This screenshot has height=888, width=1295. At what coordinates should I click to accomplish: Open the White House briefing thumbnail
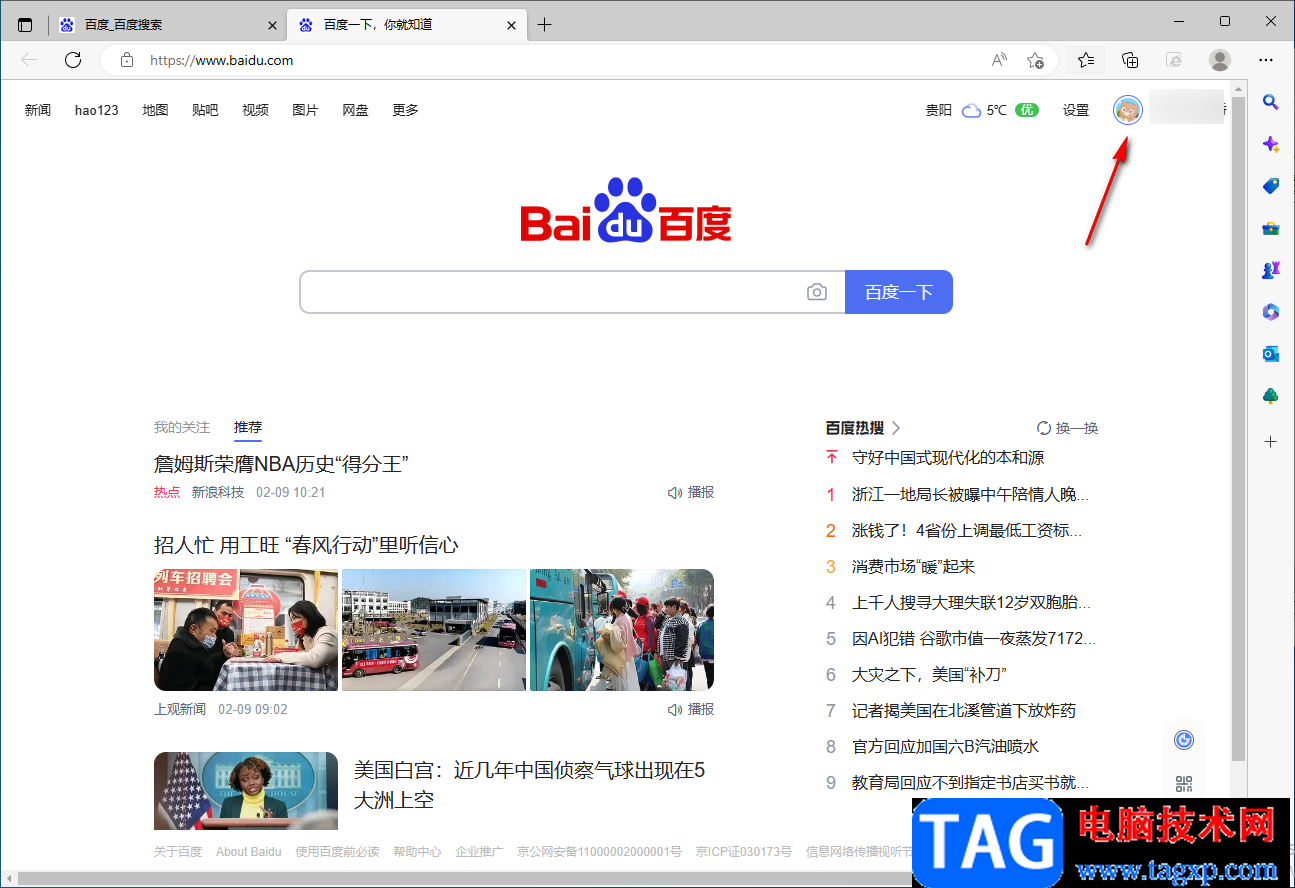(x=246, y=791)
